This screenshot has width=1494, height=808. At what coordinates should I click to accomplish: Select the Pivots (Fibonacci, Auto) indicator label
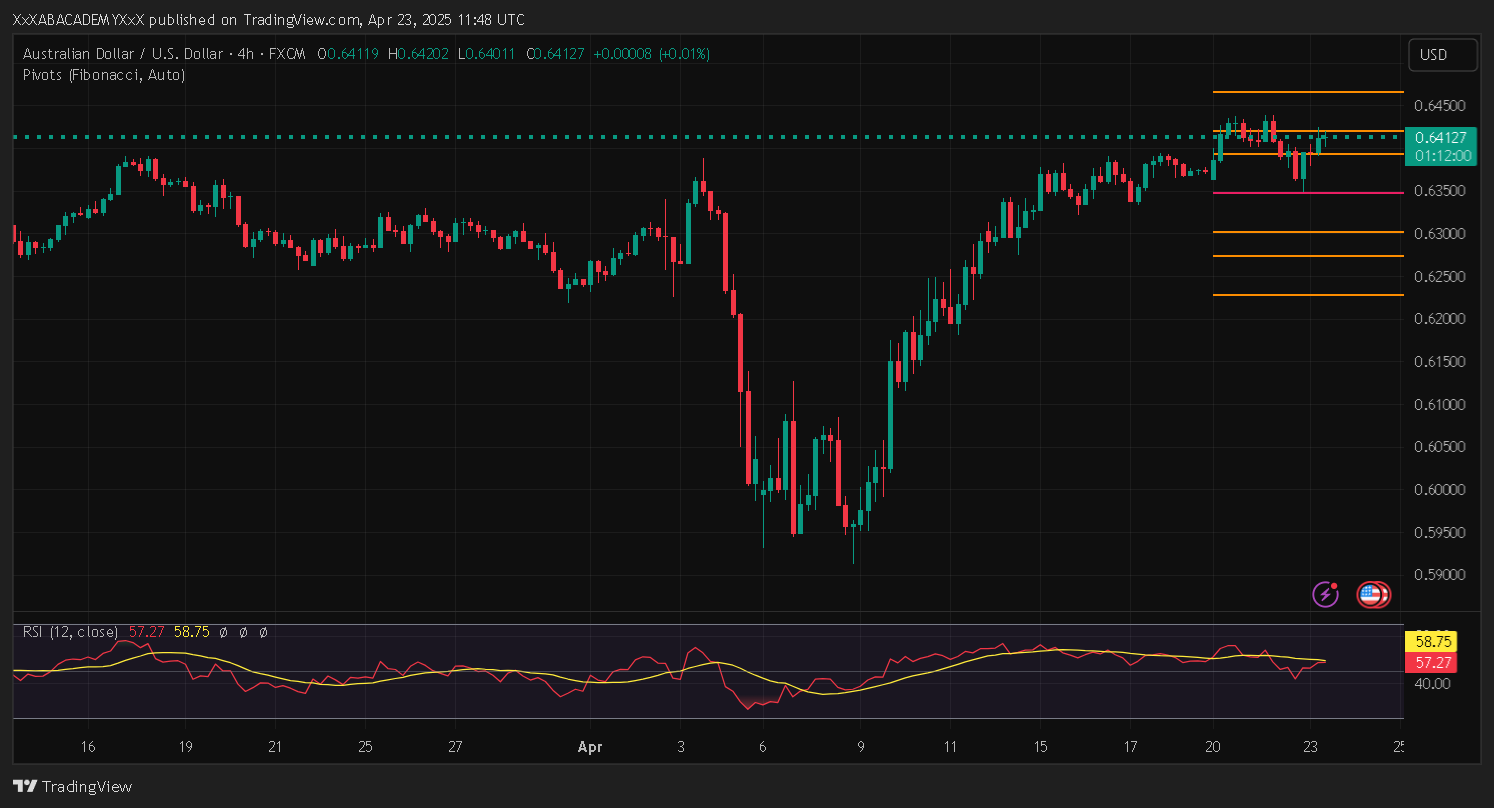(104, 74)
